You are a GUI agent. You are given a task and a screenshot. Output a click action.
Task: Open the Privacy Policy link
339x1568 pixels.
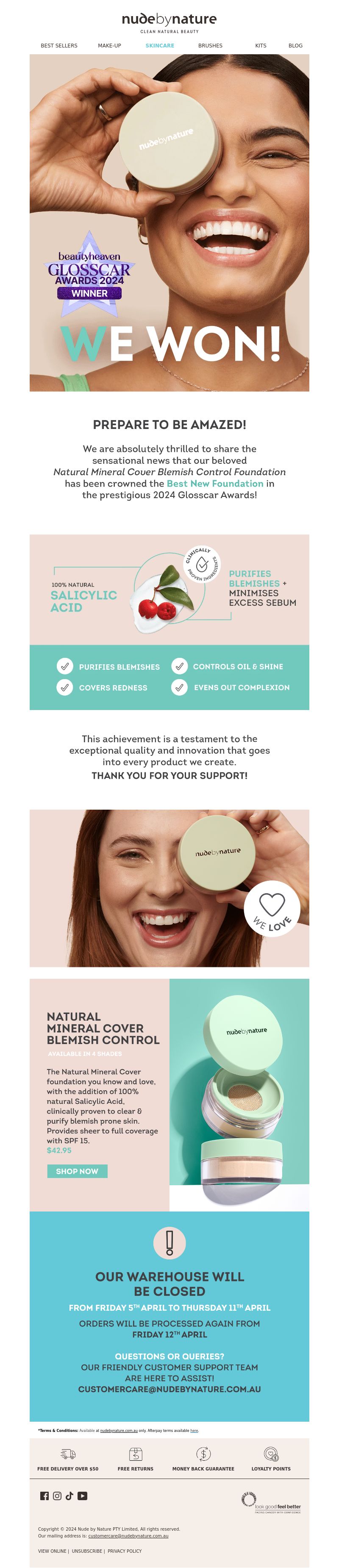125,1551
